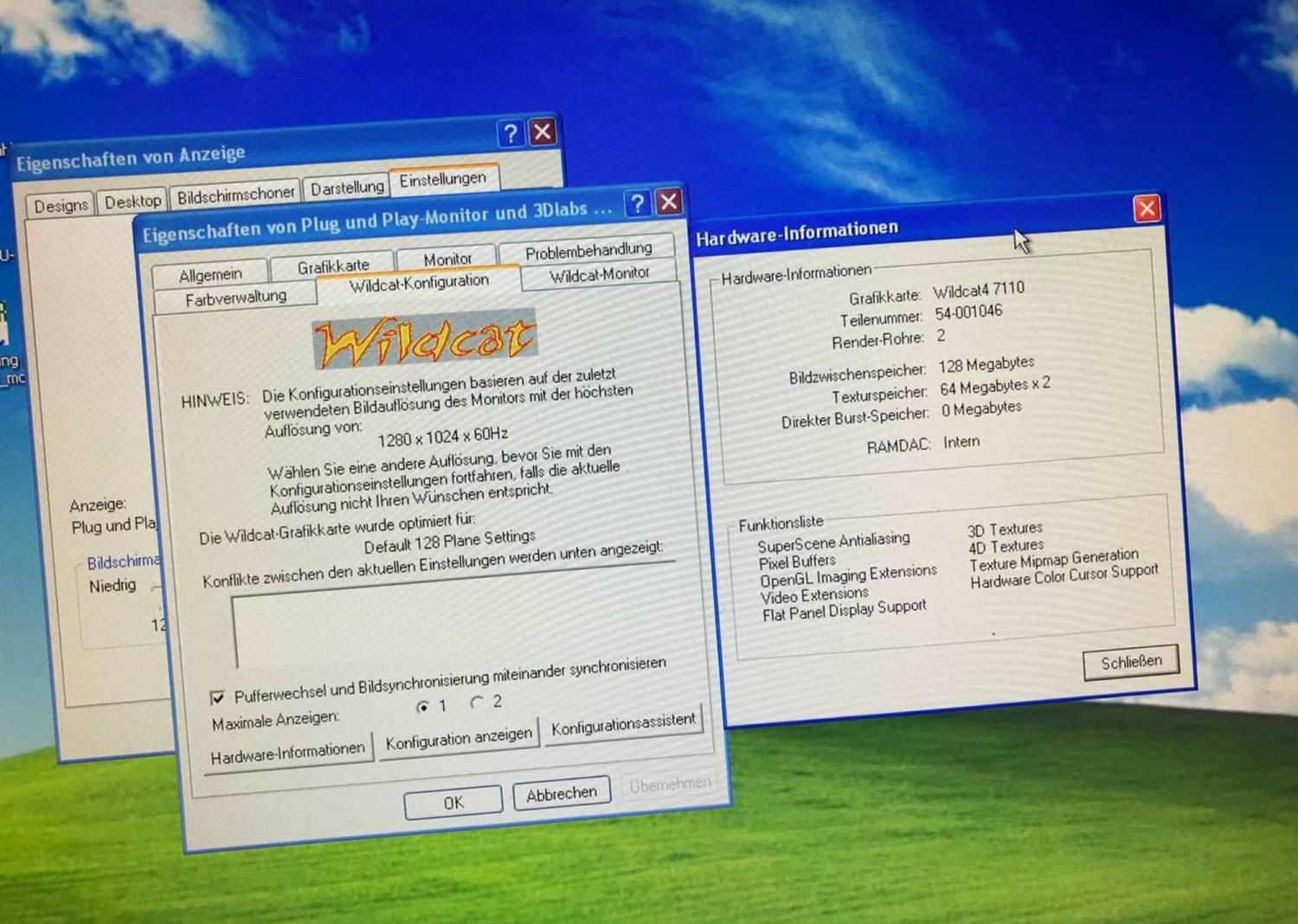1298x924 pixels.
Task: Click the Niedrig label in Anzeige window
Action: point(112,586)
